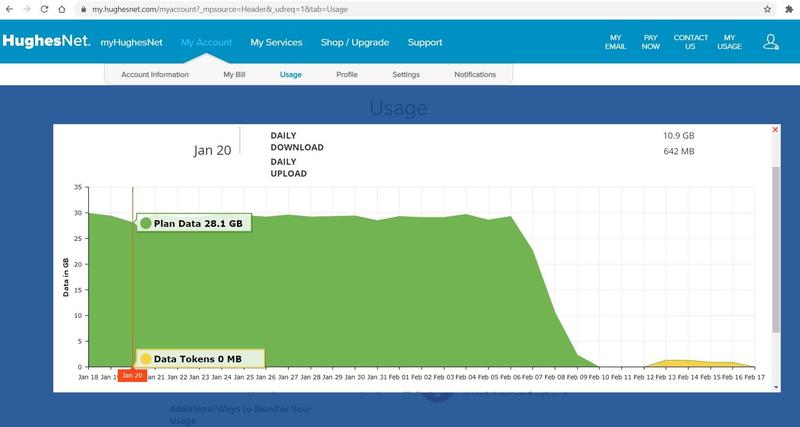Click Plan Data 28.1 GB tooltip
Screen dimensions: 800x427
click(194, 223)
